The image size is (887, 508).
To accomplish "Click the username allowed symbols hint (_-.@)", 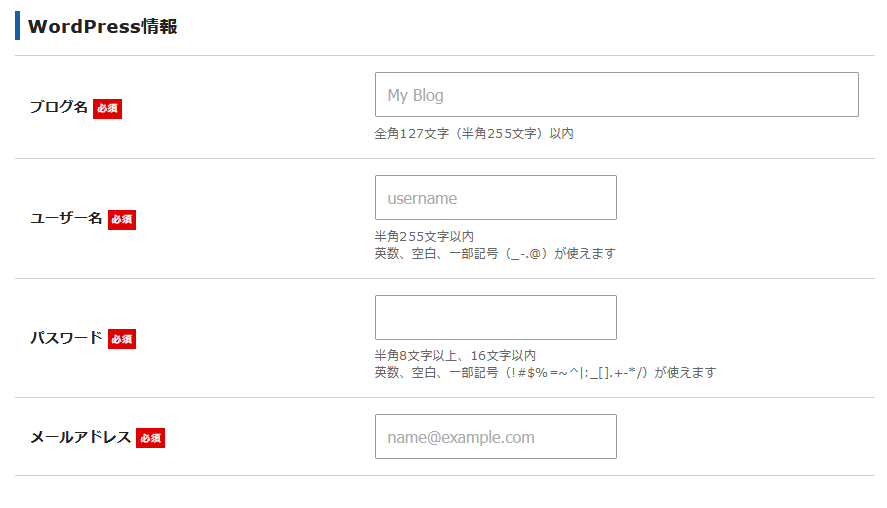I will point(495,253).
